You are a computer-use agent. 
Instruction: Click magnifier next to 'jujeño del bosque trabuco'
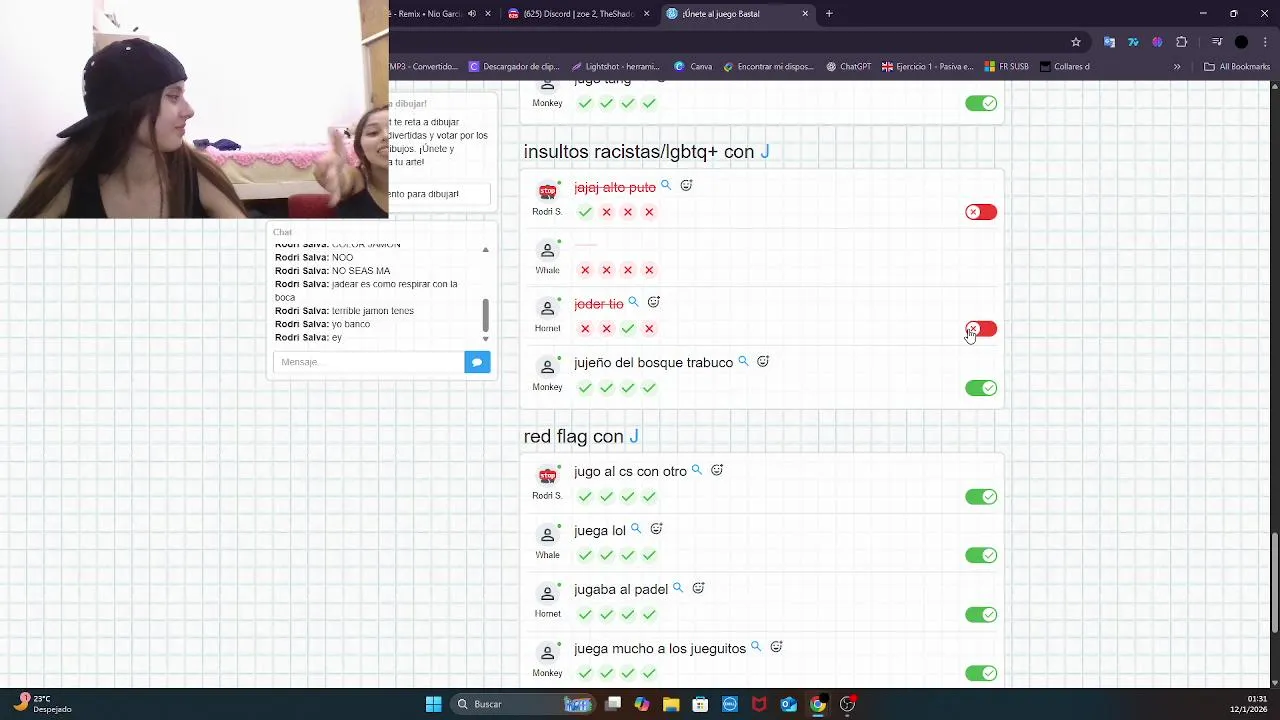point(743,361)
